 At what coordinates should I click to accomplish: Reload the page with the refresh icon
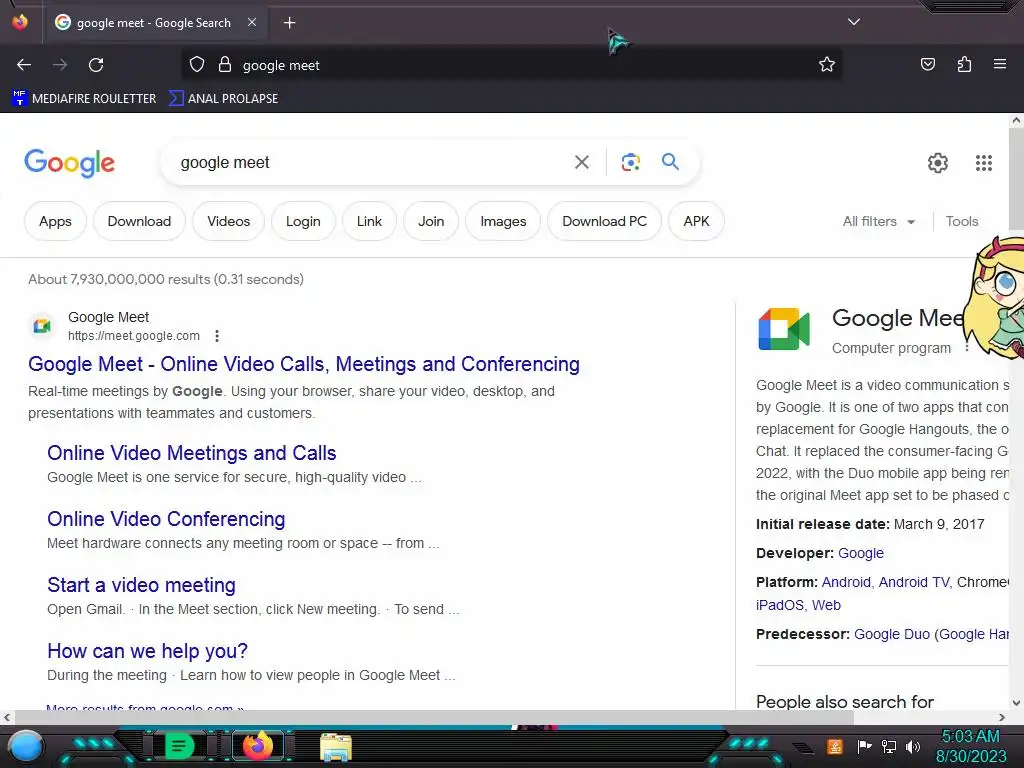[x=96, y=65]
